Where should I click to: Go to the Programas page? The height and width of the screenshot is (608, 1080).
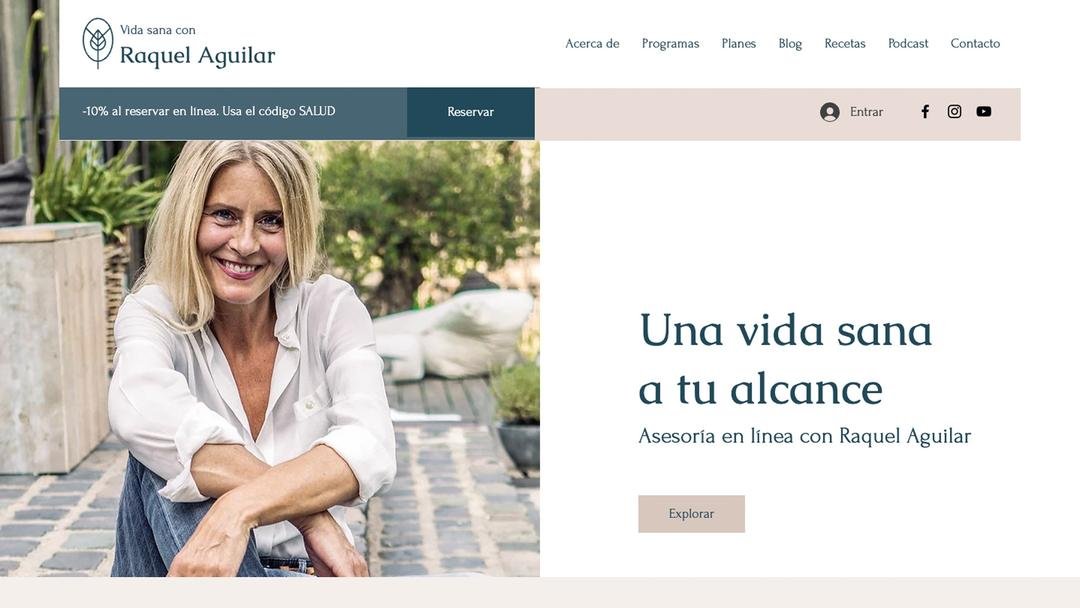coord(670,43)
